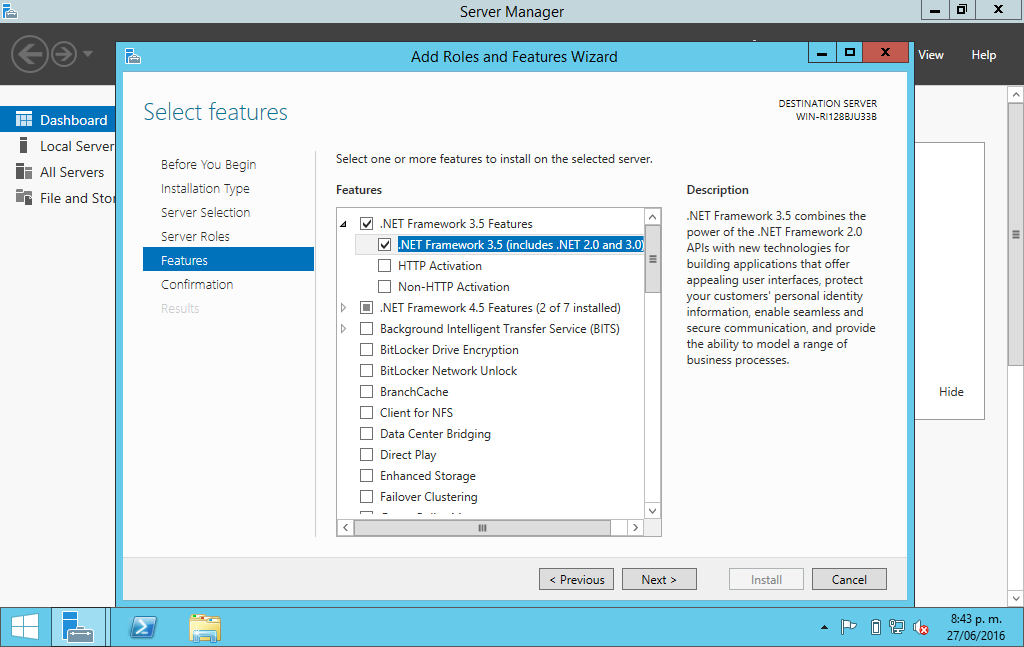
Task: Enable BitLocker Network Unlock checkbox
Action: coord(366,371)
